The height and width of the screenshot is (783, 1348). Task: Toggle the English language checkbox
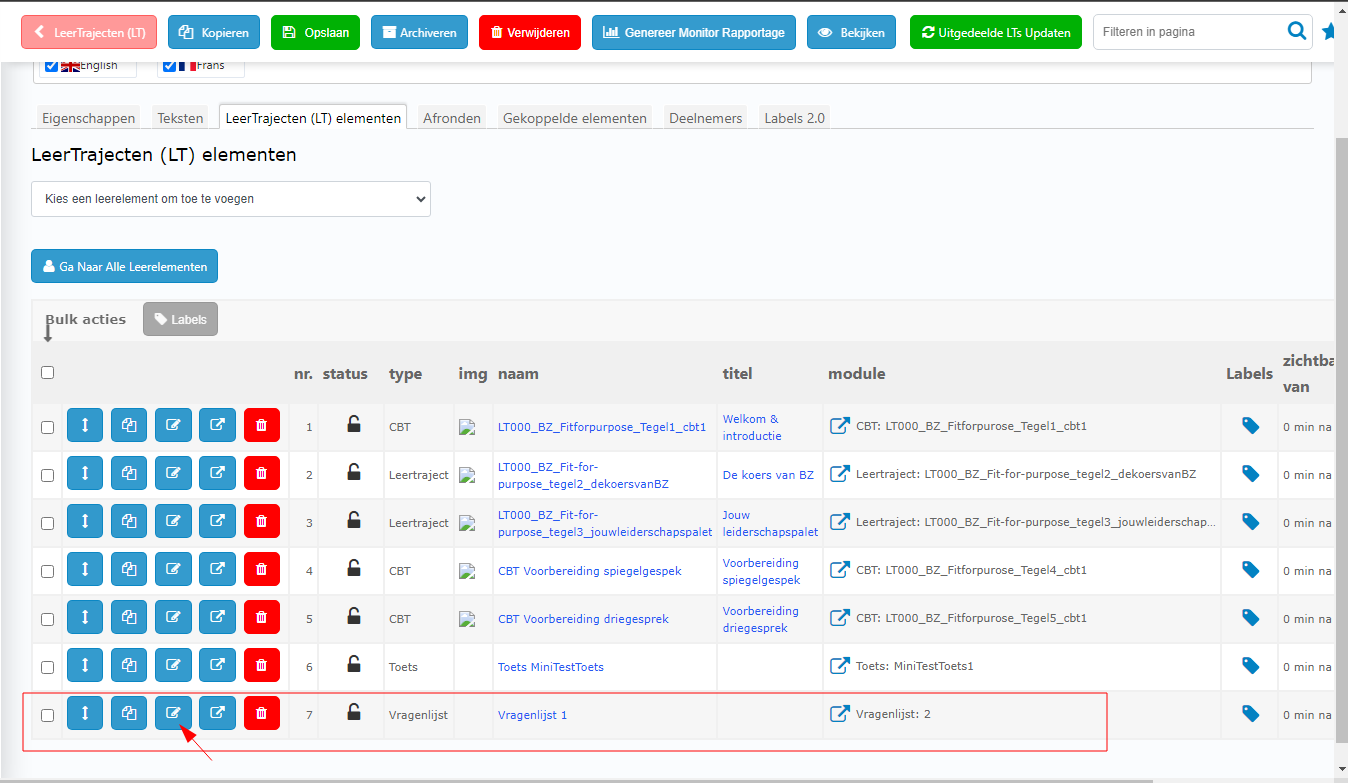click(52, 66)
